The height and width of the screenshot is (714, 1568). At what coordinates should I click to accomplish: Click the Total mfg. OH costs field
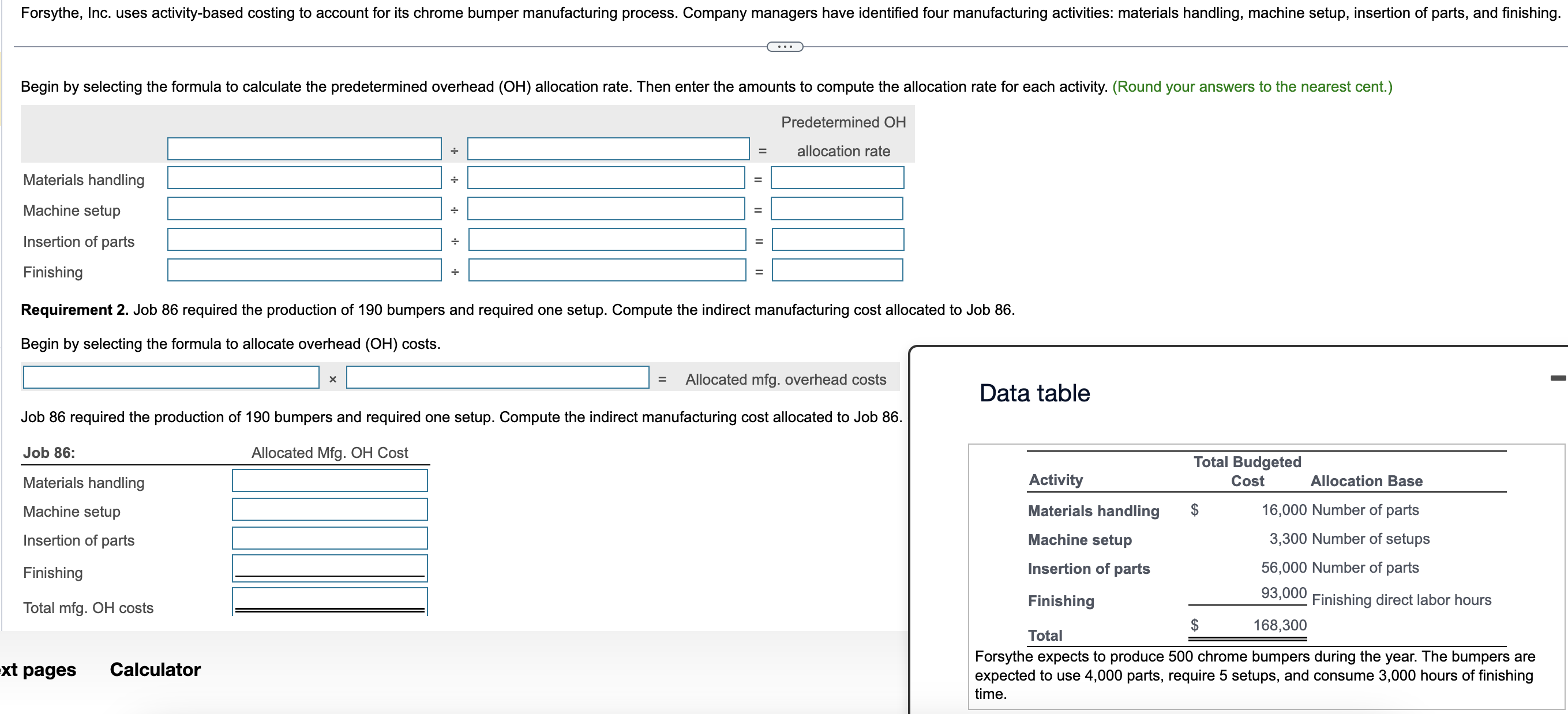pyautogui.click(x=329, y=600)
